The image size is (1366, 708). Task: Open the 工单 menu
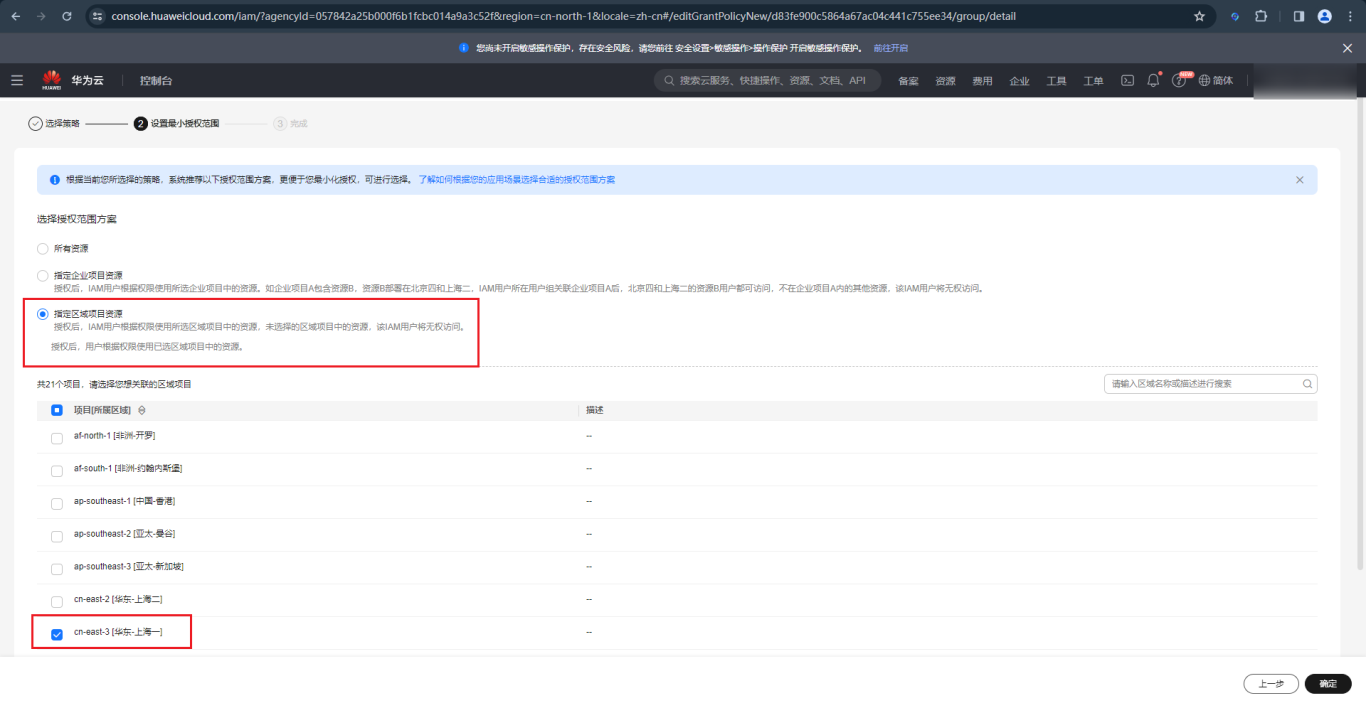click(1093, 81)
